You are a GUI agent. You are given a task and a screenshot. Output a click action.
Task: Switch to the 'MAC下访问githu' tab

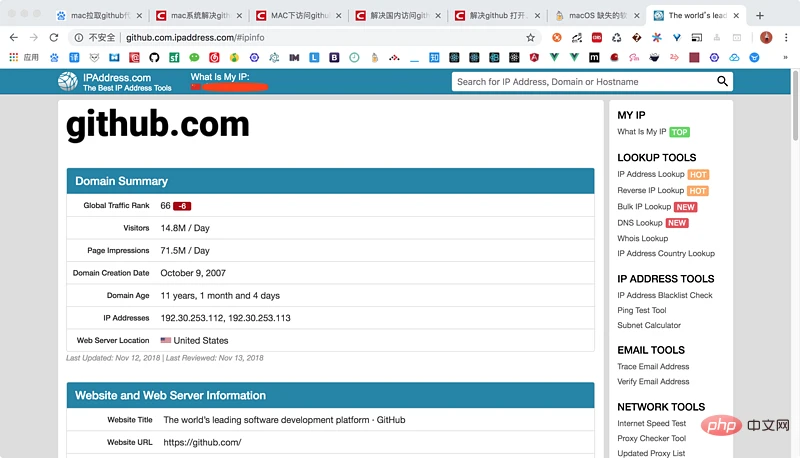[x=299, y=15]
